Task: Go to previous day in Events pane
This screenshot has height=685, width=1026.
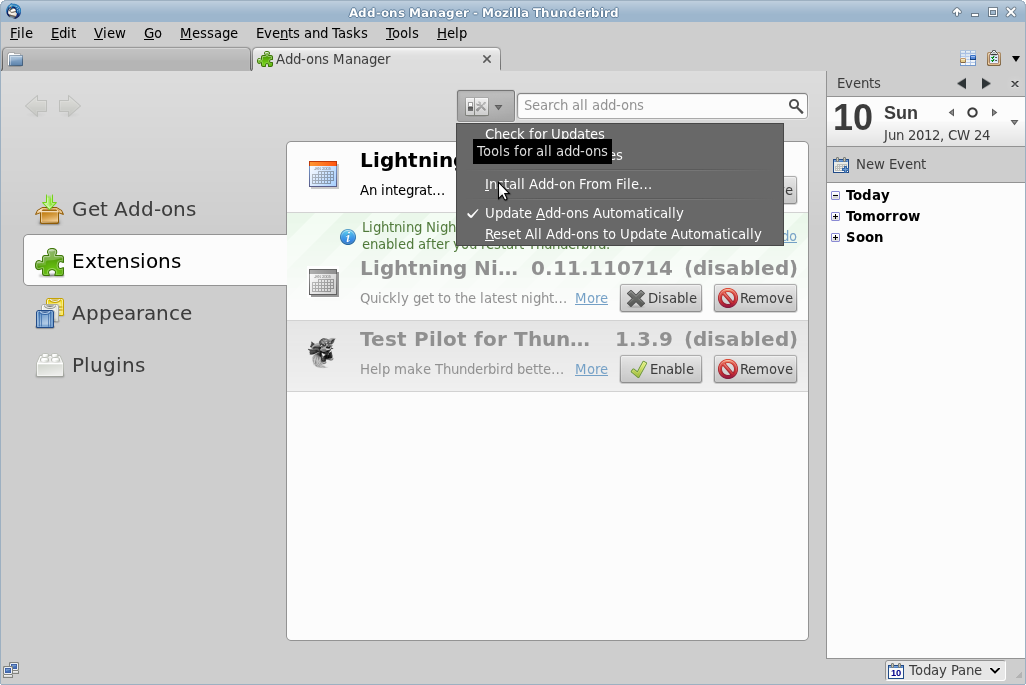Action: [961, 84]
